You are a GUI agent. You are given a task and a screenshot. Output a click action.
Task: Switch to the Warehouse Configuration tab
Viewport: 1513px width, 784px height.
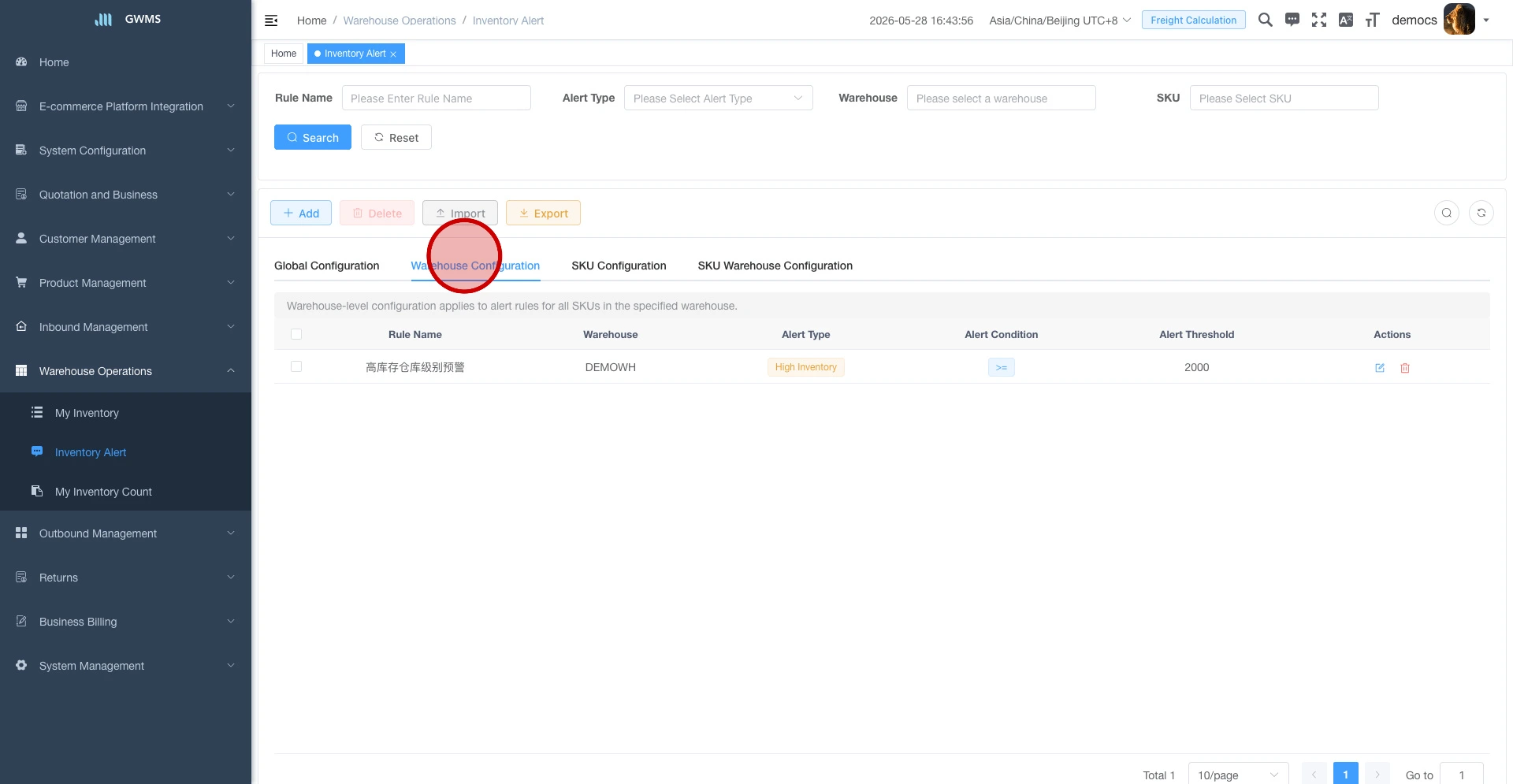coord(475,266)
